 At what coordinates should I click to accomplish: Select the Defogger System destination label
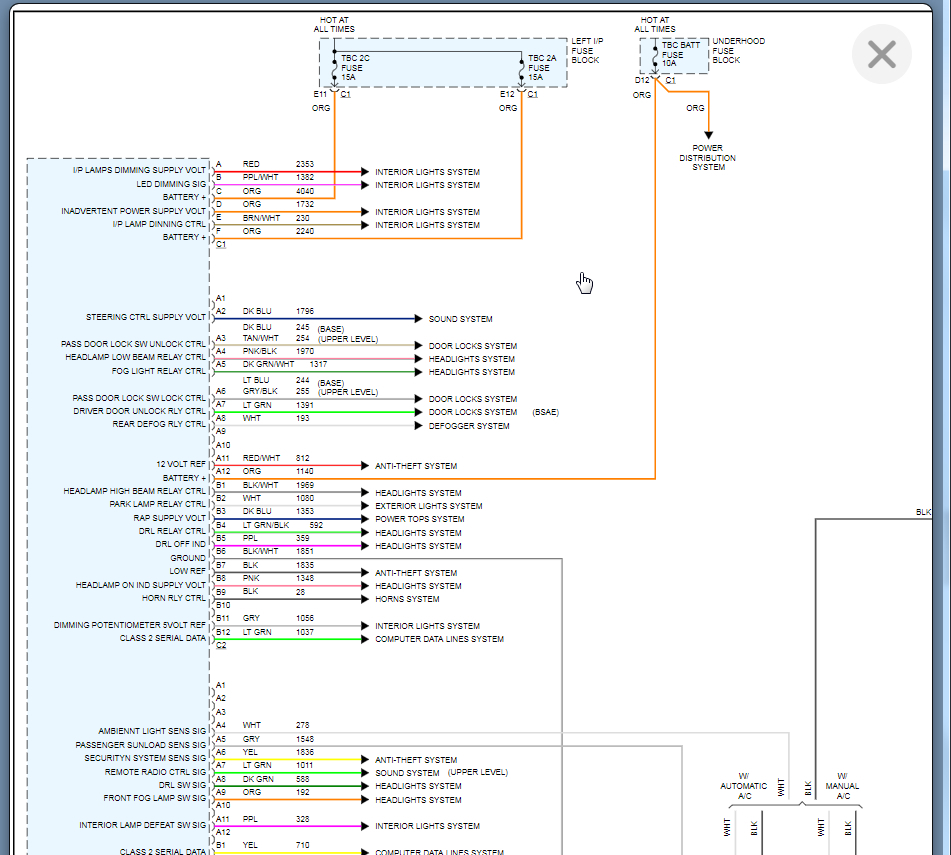point(469,426)
